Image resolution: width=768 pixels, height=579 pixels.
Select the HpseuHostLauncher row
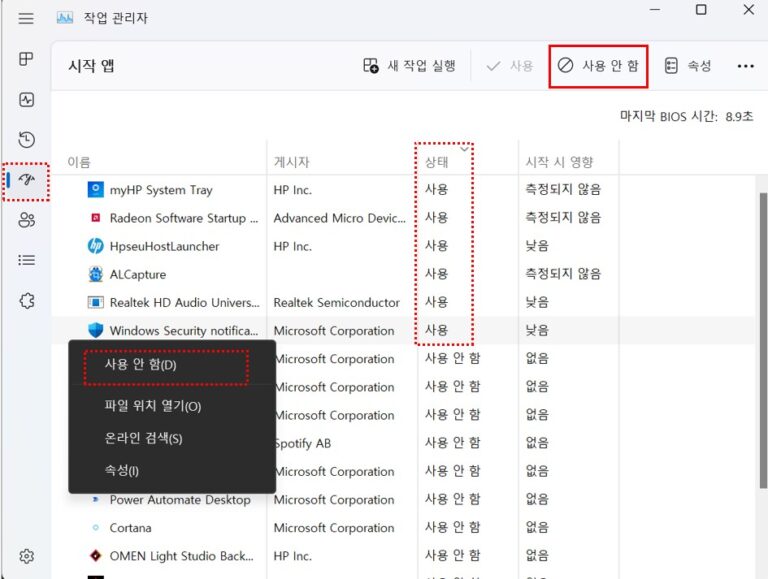tap(403, 246)
